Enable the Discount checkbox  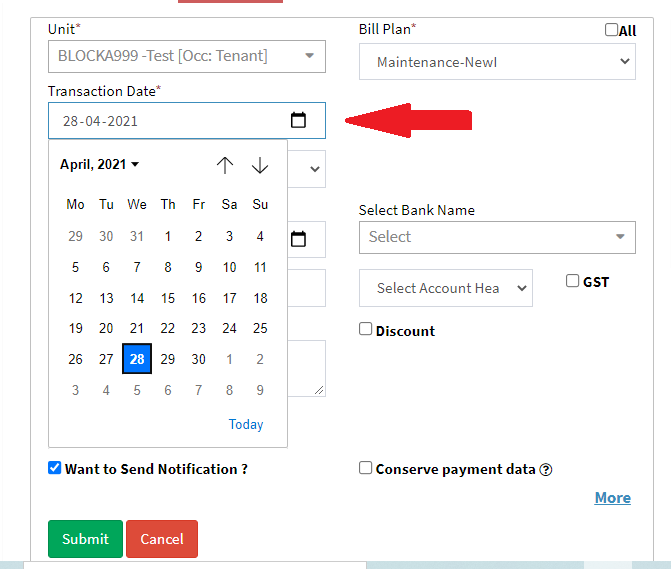pos(366,329)
